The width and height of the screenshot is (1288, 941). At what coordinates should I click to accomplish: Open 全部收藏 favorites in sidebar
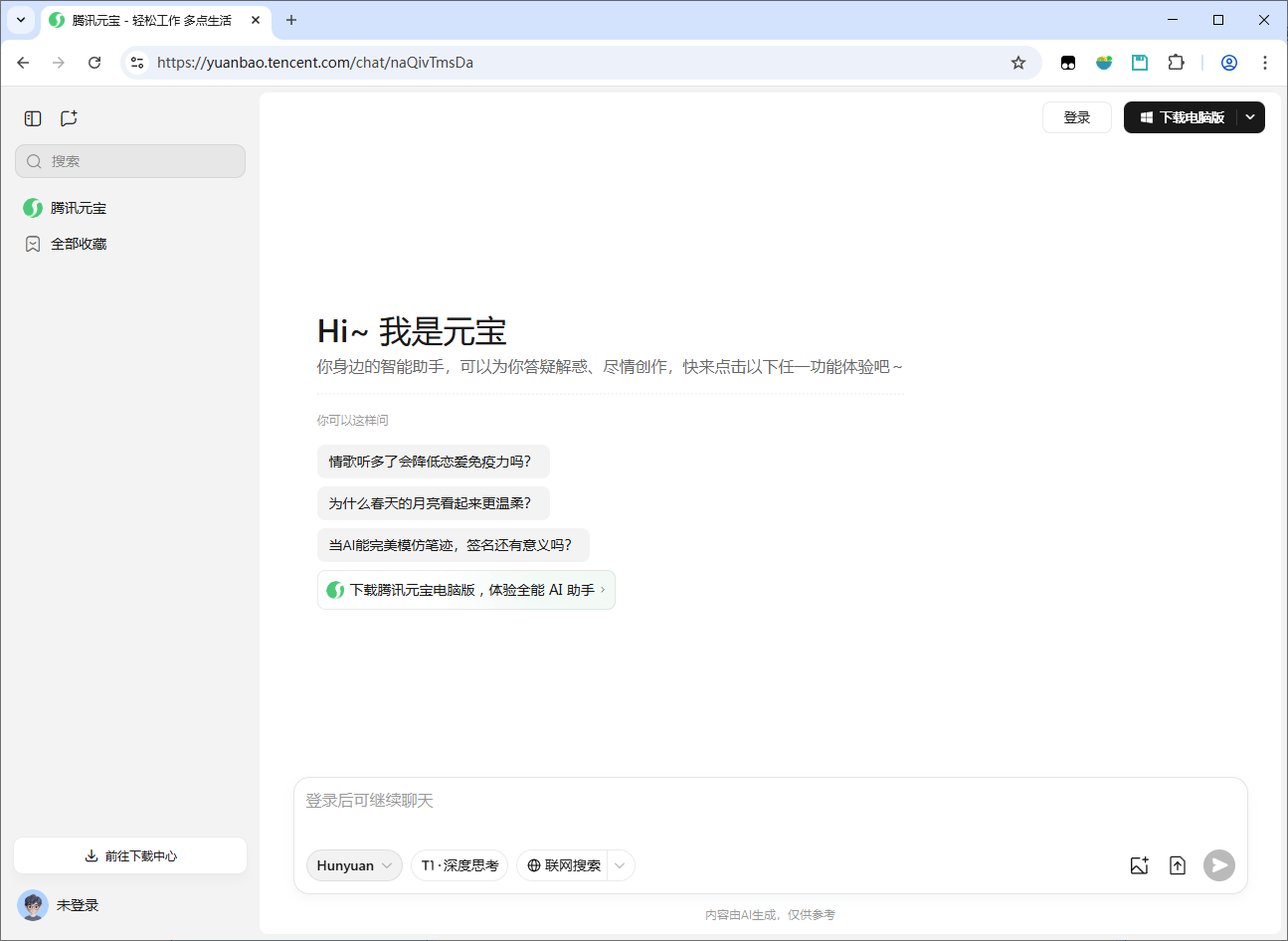click(78, 244)
